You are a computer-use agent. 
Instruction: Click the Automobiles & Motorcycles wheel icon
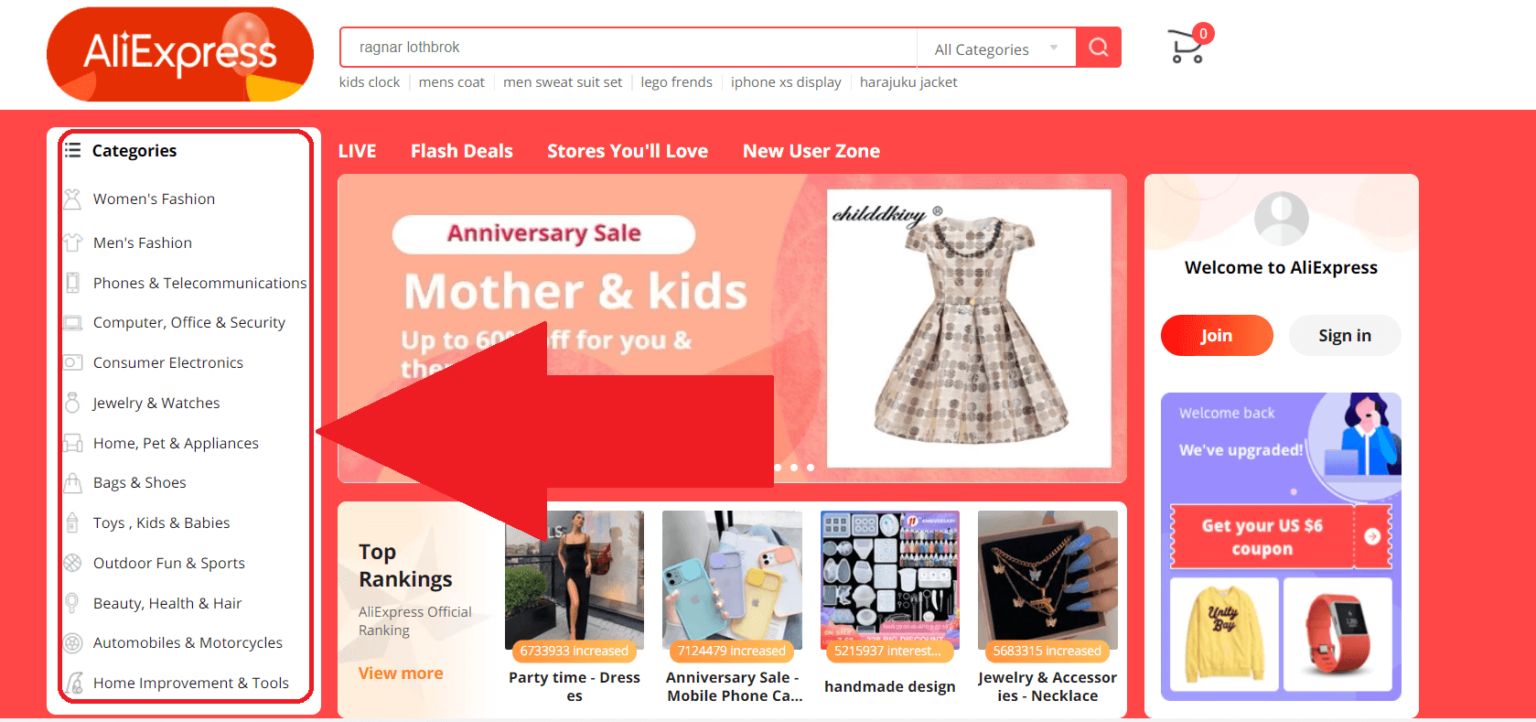72,643
